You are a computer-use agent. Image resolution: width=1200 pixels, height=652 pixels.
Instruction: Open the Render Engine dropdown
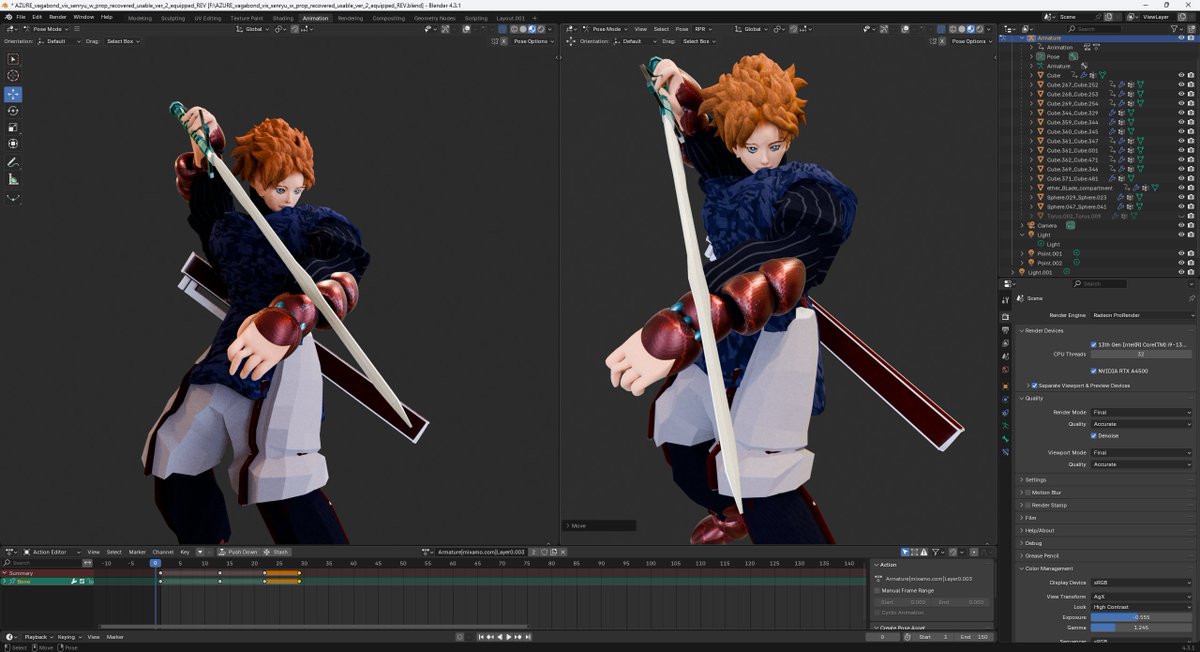(x=1142, y=315)
